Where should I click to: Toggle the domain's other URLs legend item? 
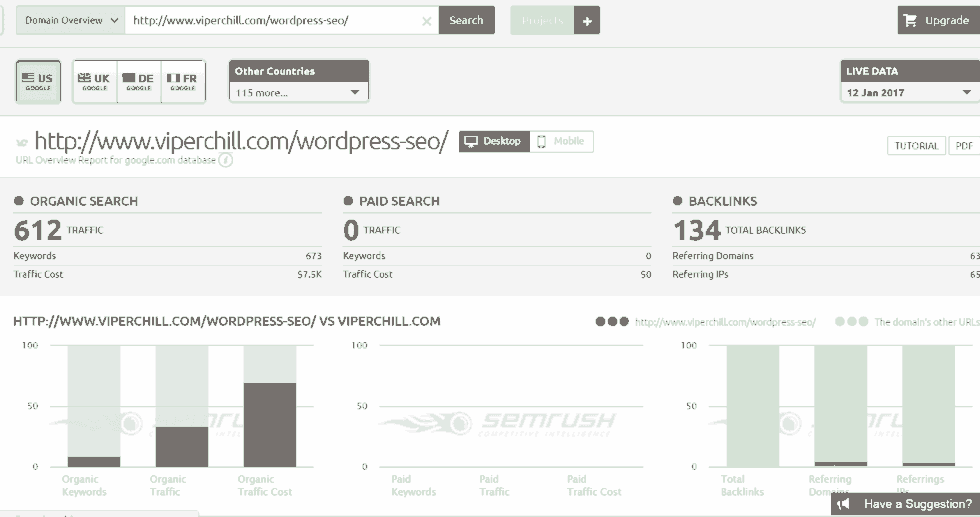pyautogui.click(x=908, y=322)
